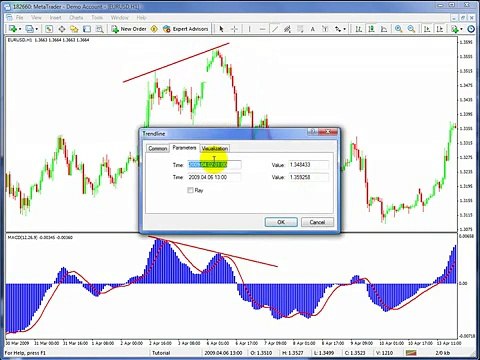Click status bar date 2009.04.06 13:00

223,353
